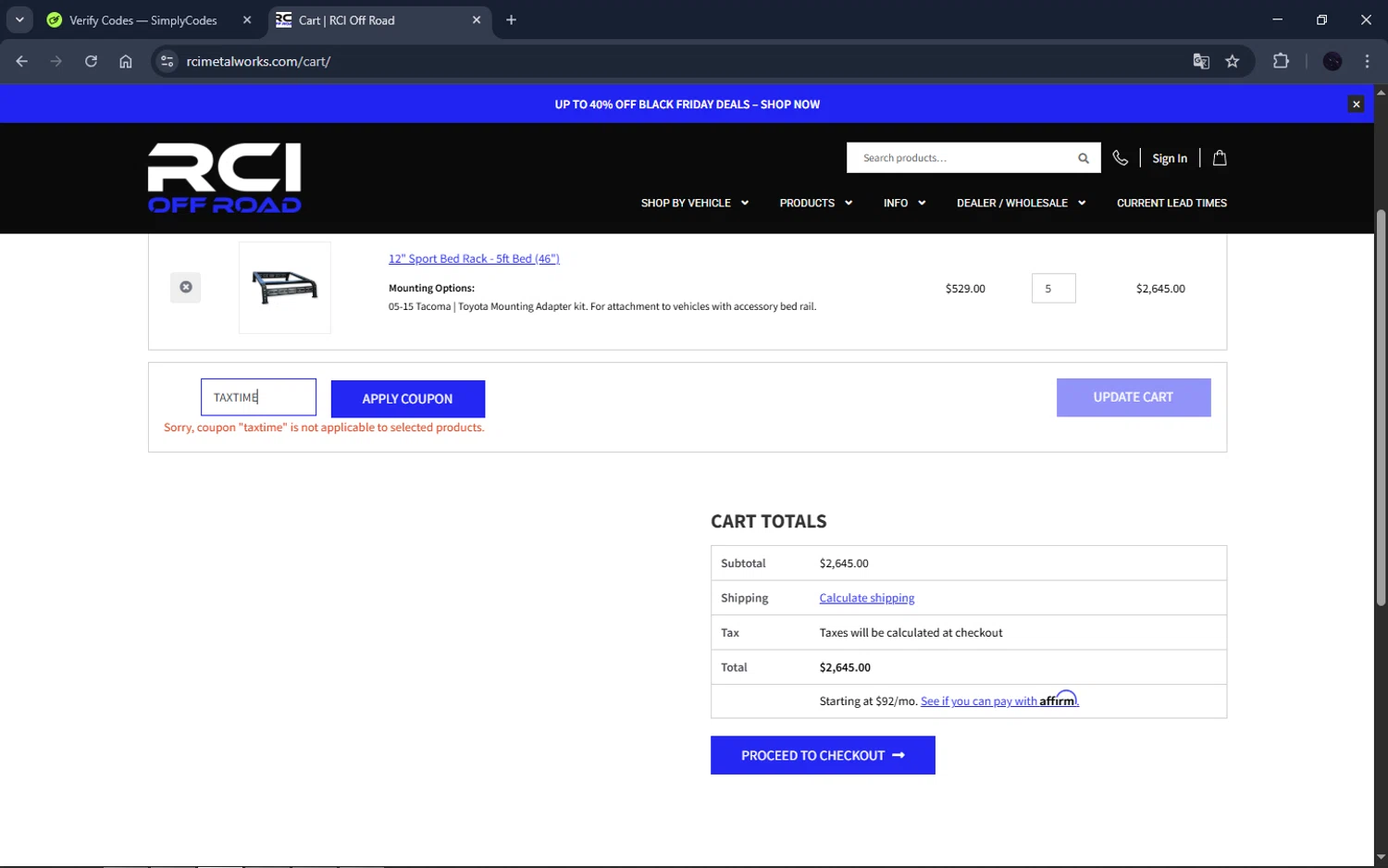Screen dimensions: 1388x868
Task: Click the address bar URL
Action: [x=258, y=62]
